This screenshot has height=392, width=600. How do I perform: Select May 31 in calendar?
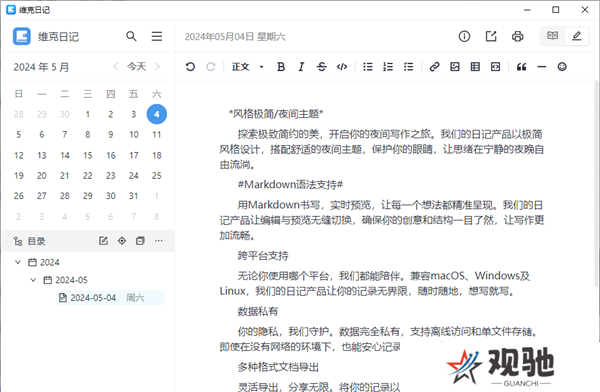134,196
